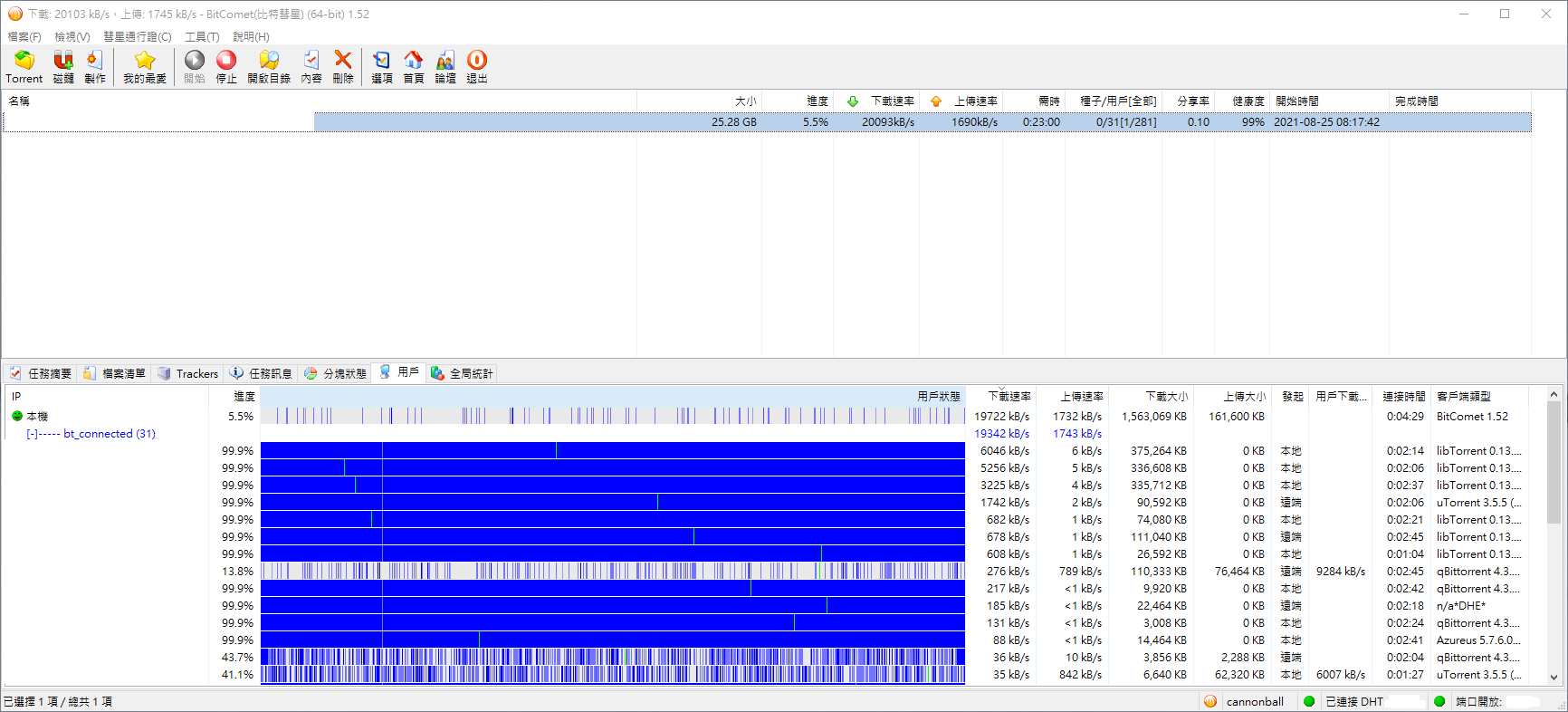Click the 本機 piece progress bar

(613, 416)
